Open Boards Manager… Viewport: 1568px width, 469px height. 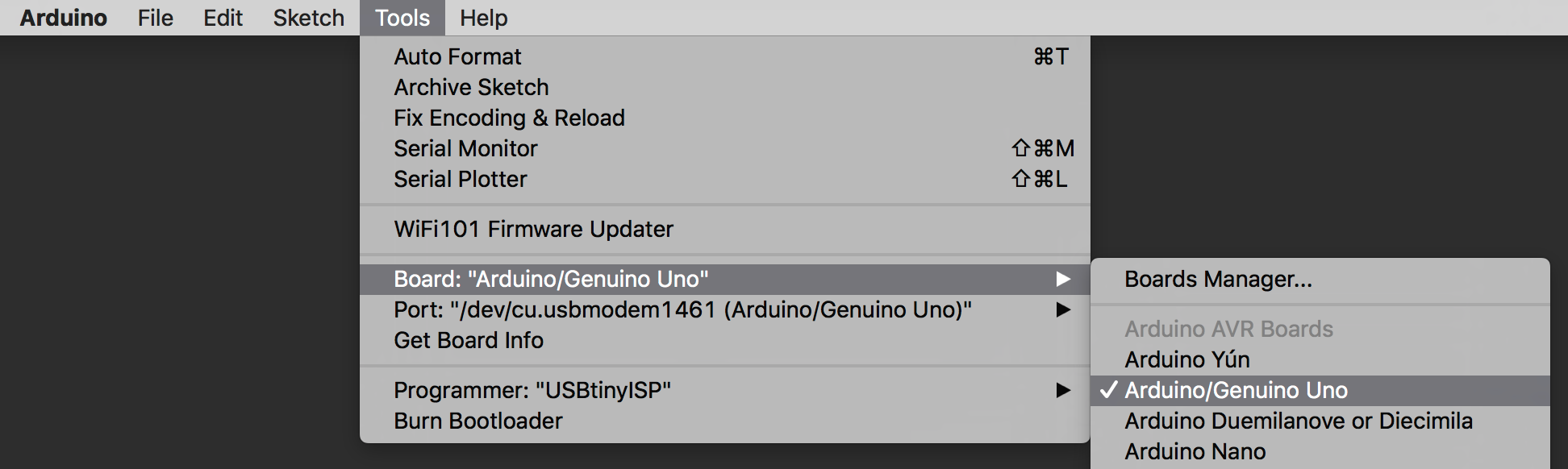(x=1218, y=279)
